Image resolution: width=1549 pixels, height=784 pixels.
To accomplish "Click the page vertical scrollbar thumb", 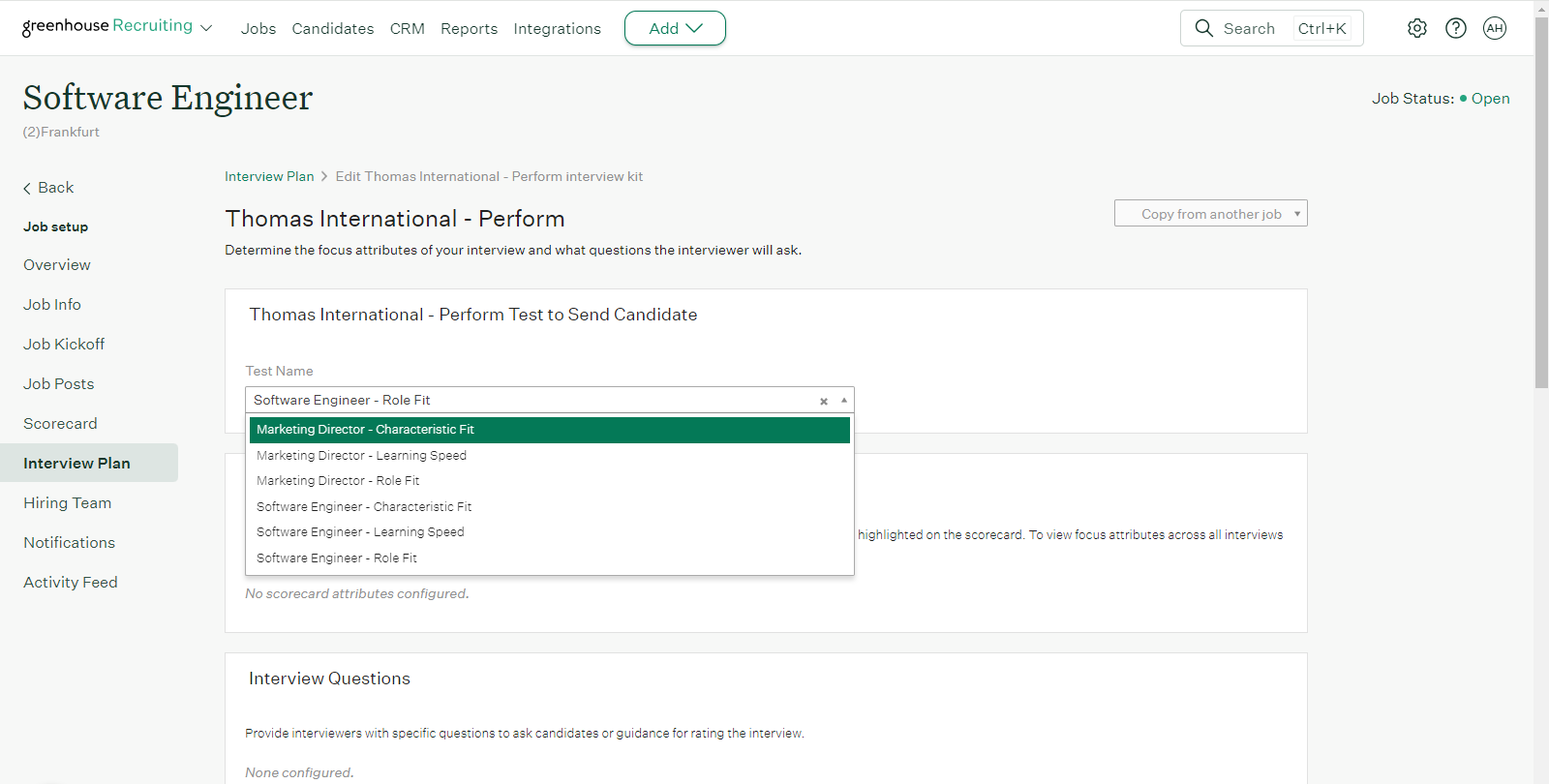I will [1541, 203].
